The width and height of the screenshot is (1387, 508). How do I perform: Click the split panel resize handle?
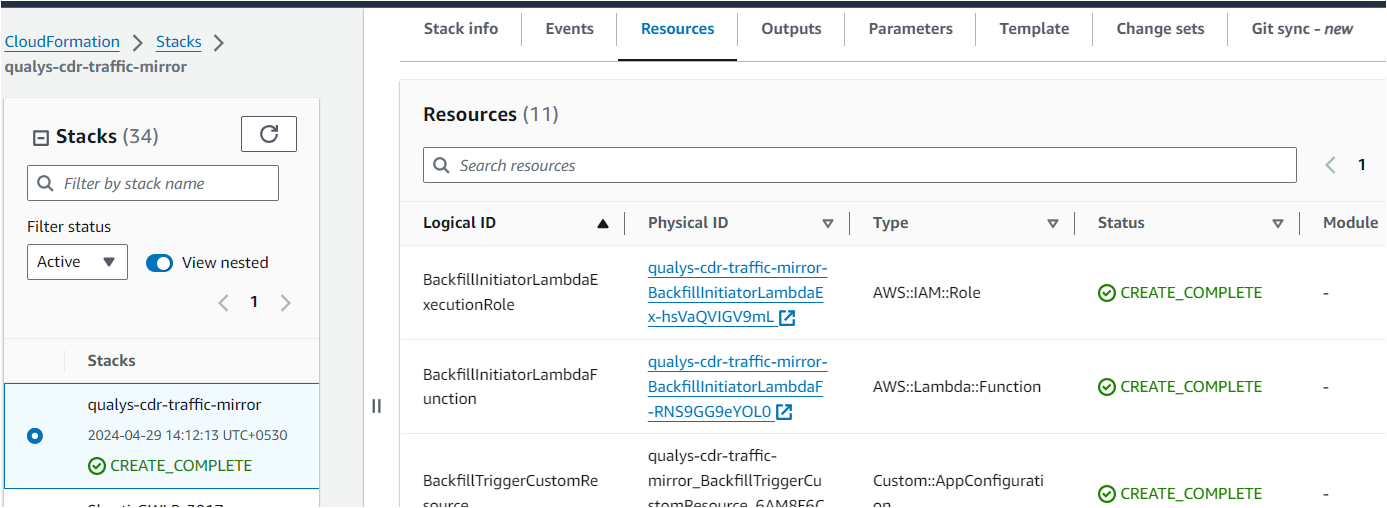(377, 406)
